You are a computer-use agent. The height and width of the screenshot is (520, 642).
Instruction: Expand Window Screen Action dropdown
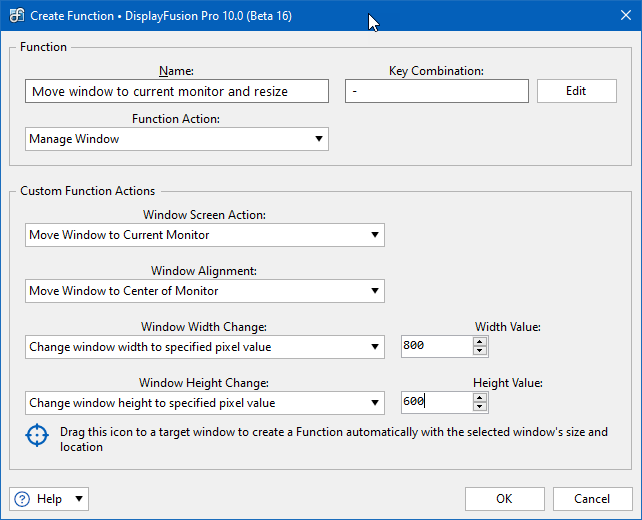205,235
